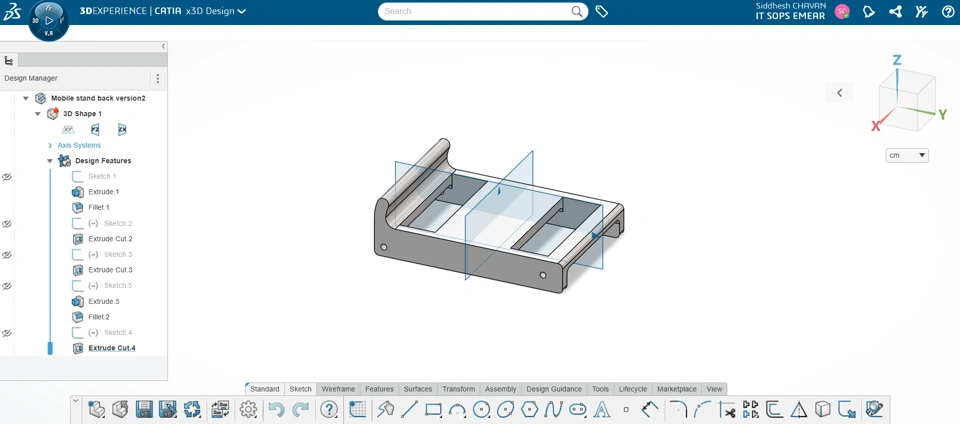Open the cm units dropdown
This screenshot has width=960, height=424.
tap(907, 155)
